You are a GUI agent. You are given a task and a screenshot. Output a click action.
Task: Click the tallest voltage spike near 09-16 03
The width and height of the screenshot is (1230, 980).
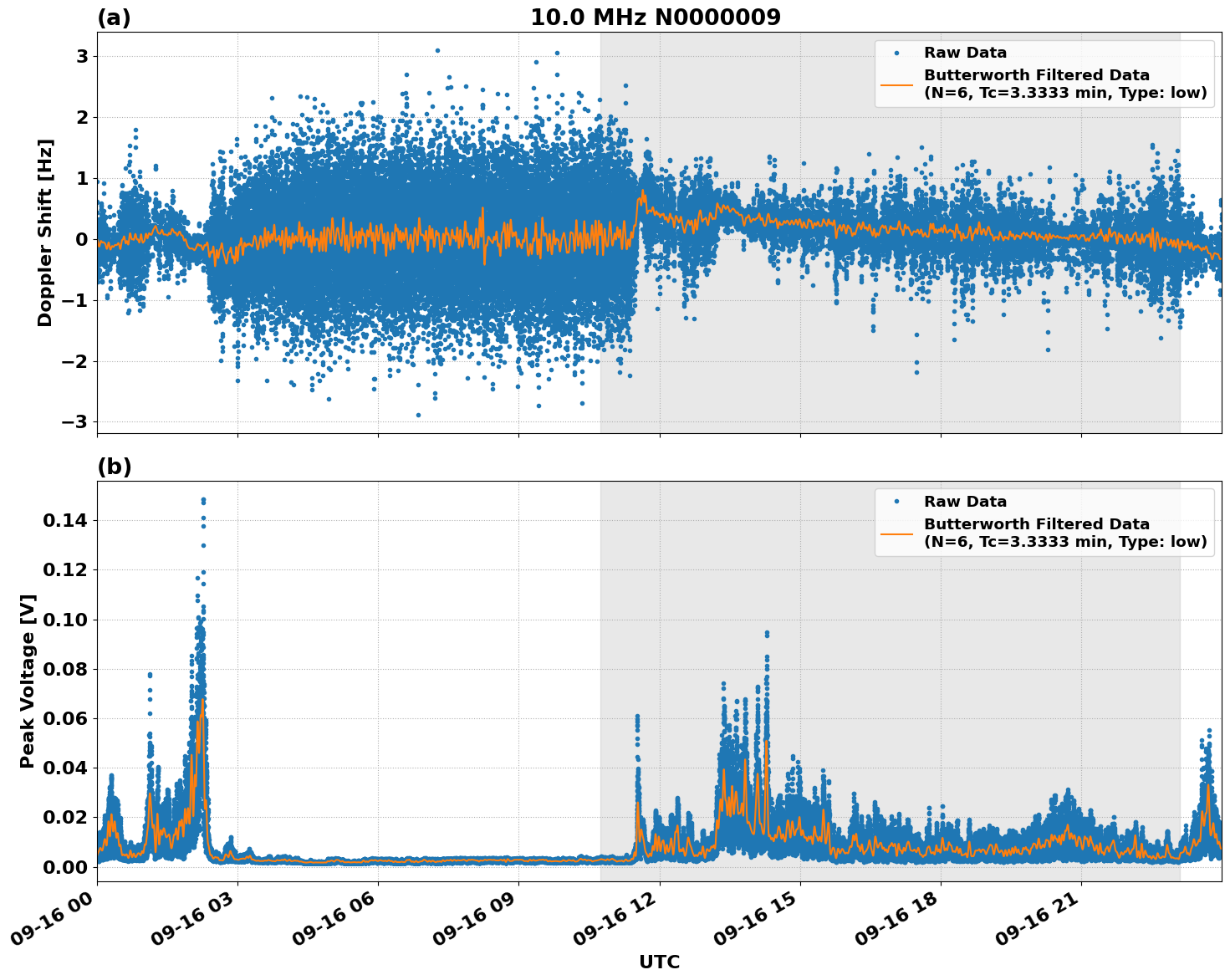pyautogui.click(x=202, y=502)
